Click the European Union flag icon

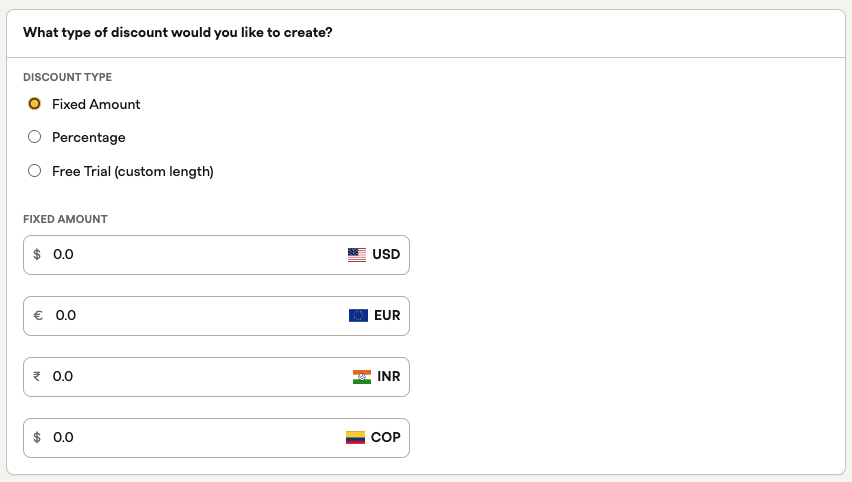pos(358,315)
